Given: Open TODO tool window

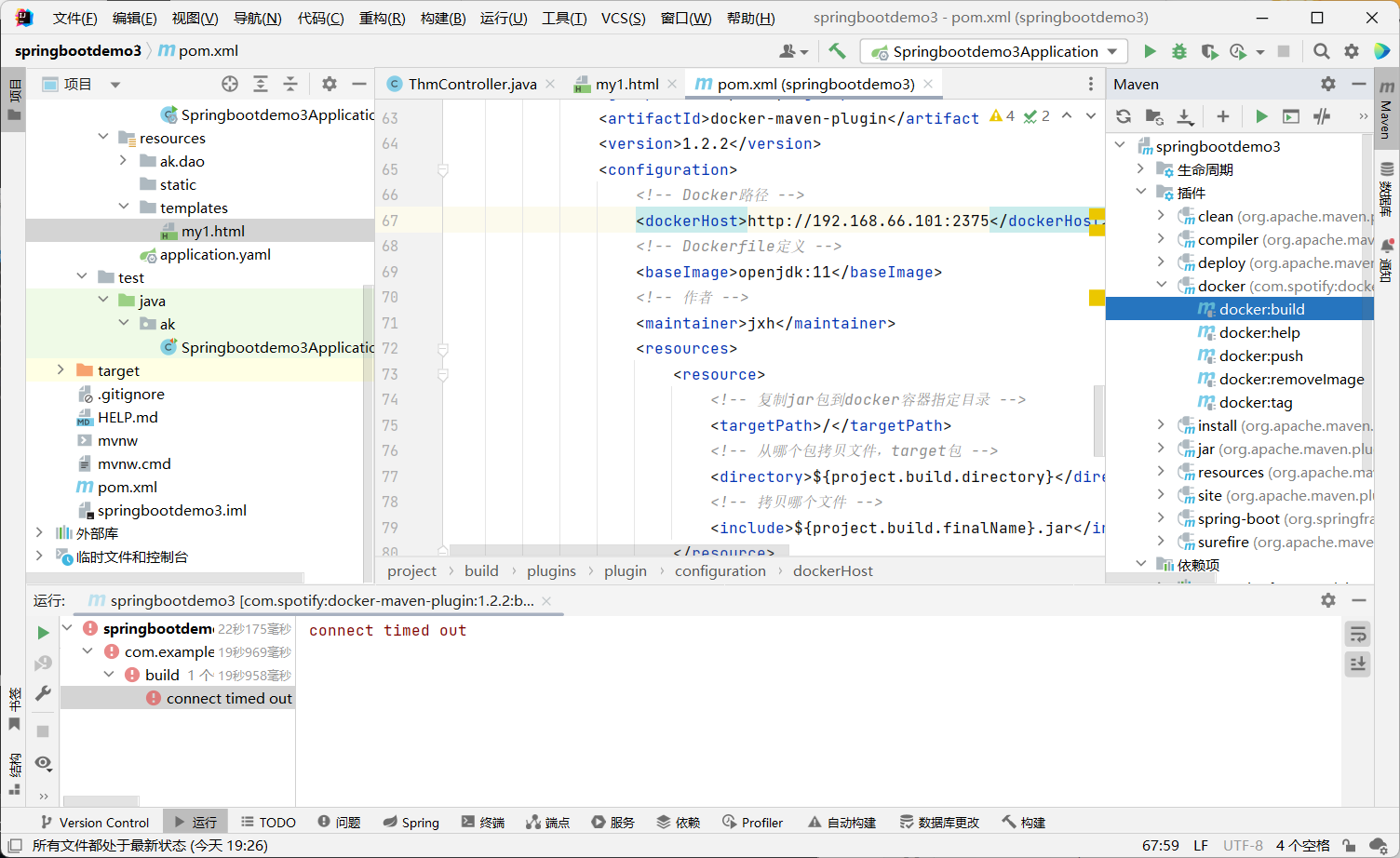Looking at the screenshot, I should [268, 823].
